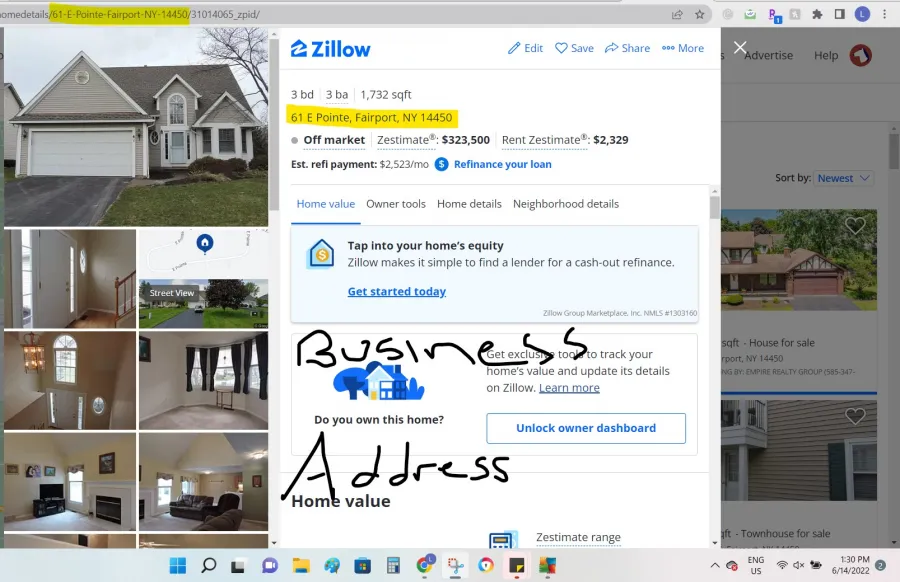This screenshot has width=900, height=582.
Task: Switch to Neighborhood details tab
Action: click(566, 204)
